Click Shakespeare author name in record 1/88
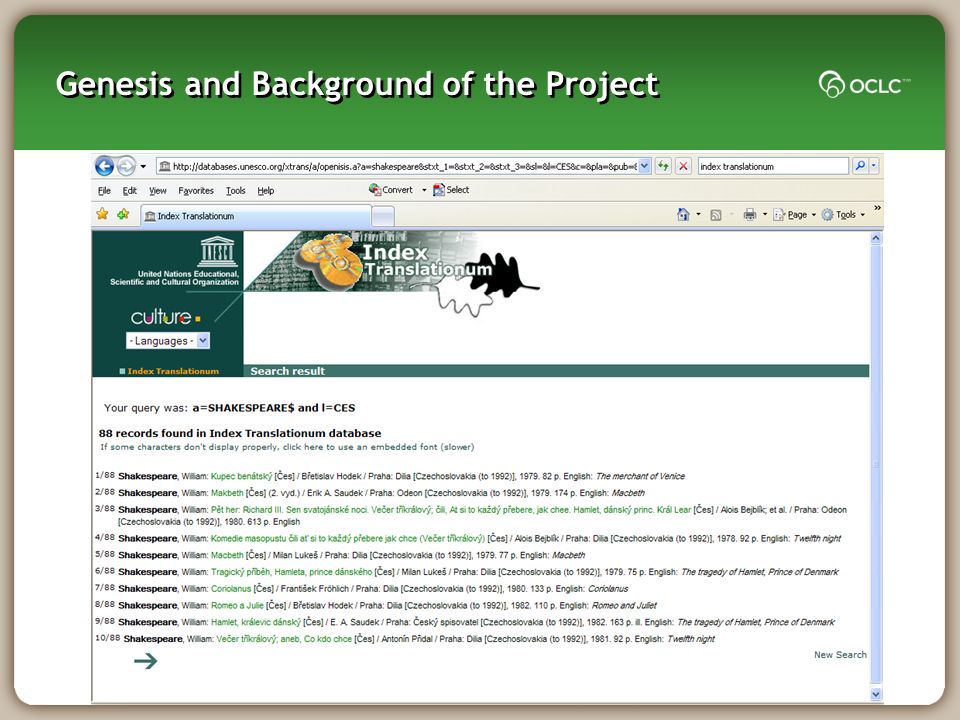The height and width of the screenshot is (720, 960). click(148, 476)
